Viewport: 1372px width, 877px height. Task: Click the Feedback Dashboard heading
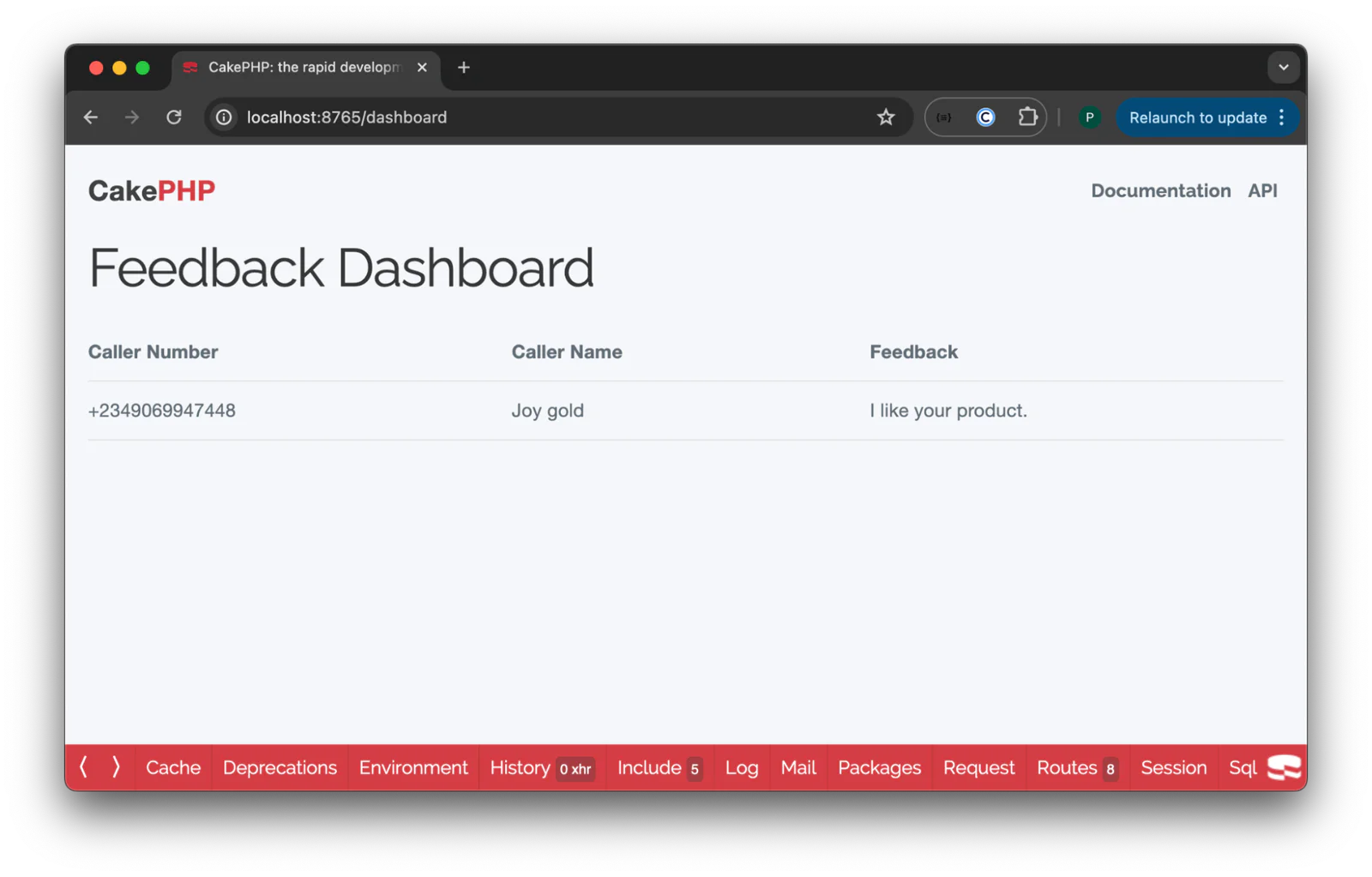coord(340,267)
